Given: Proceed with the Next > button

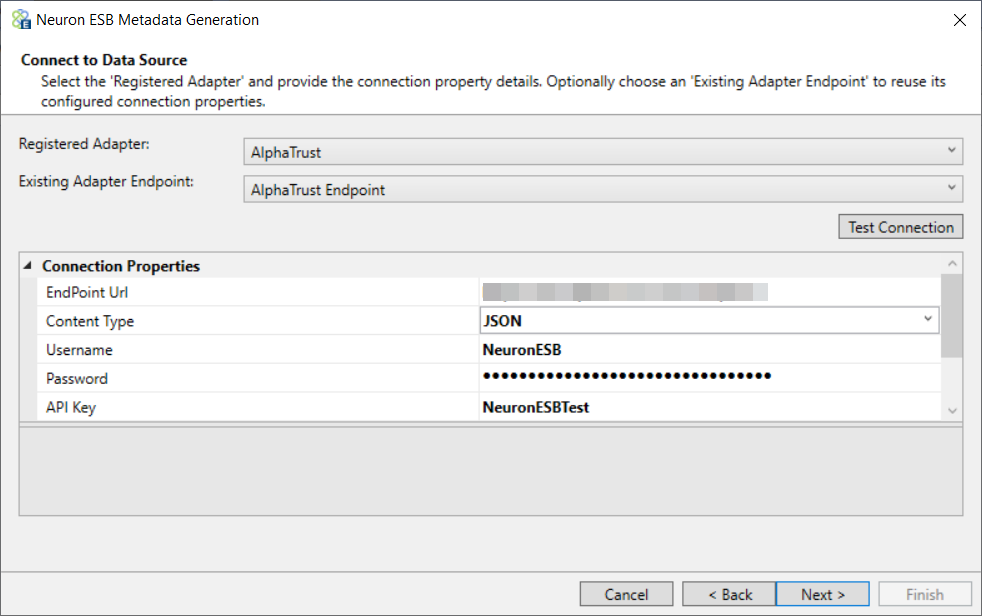Looking at the screenshot, I should [823, 594].
